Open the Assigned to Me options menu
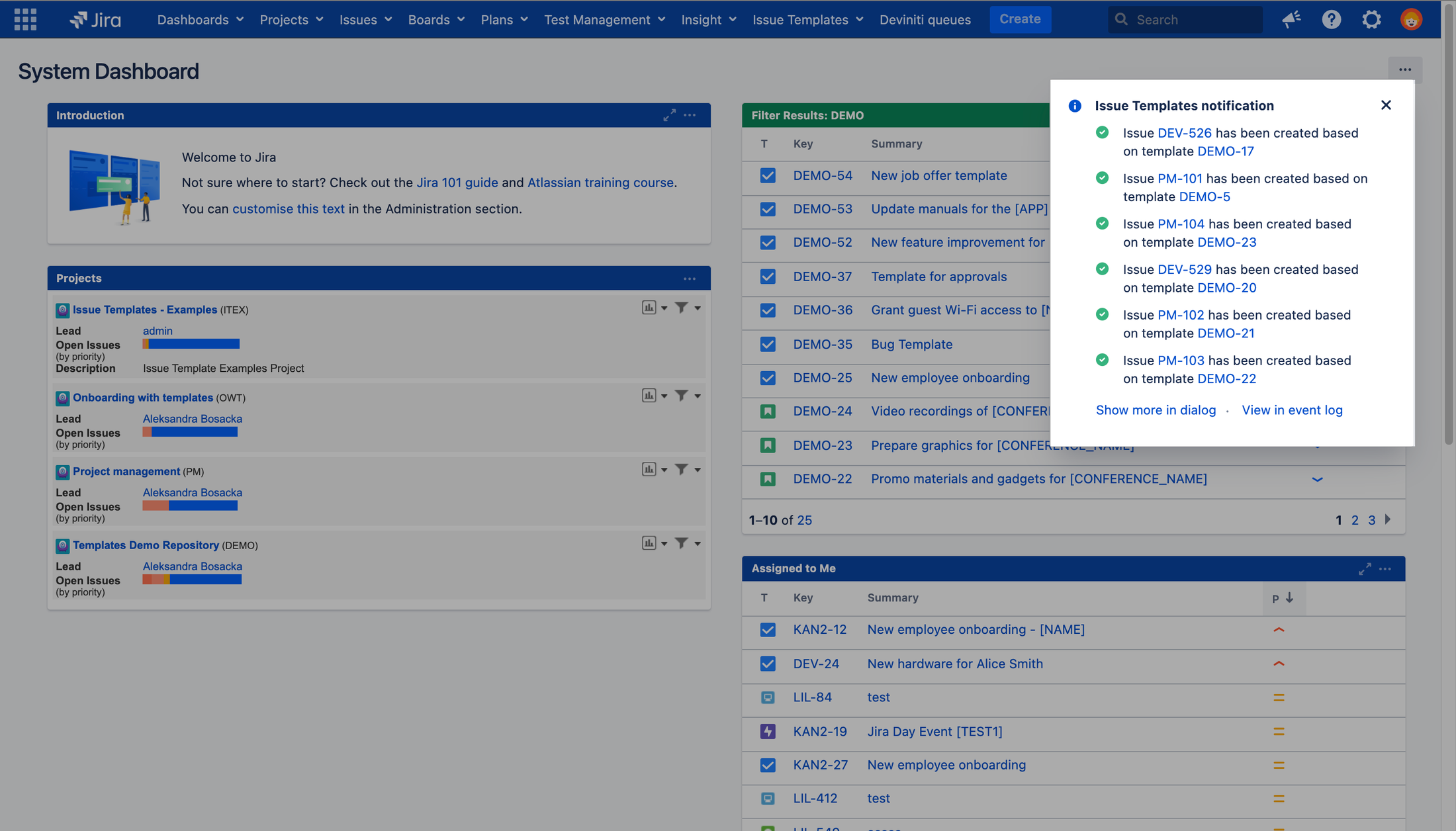Viewport: 1456px width, 831px height. [x=1385, y=569]
